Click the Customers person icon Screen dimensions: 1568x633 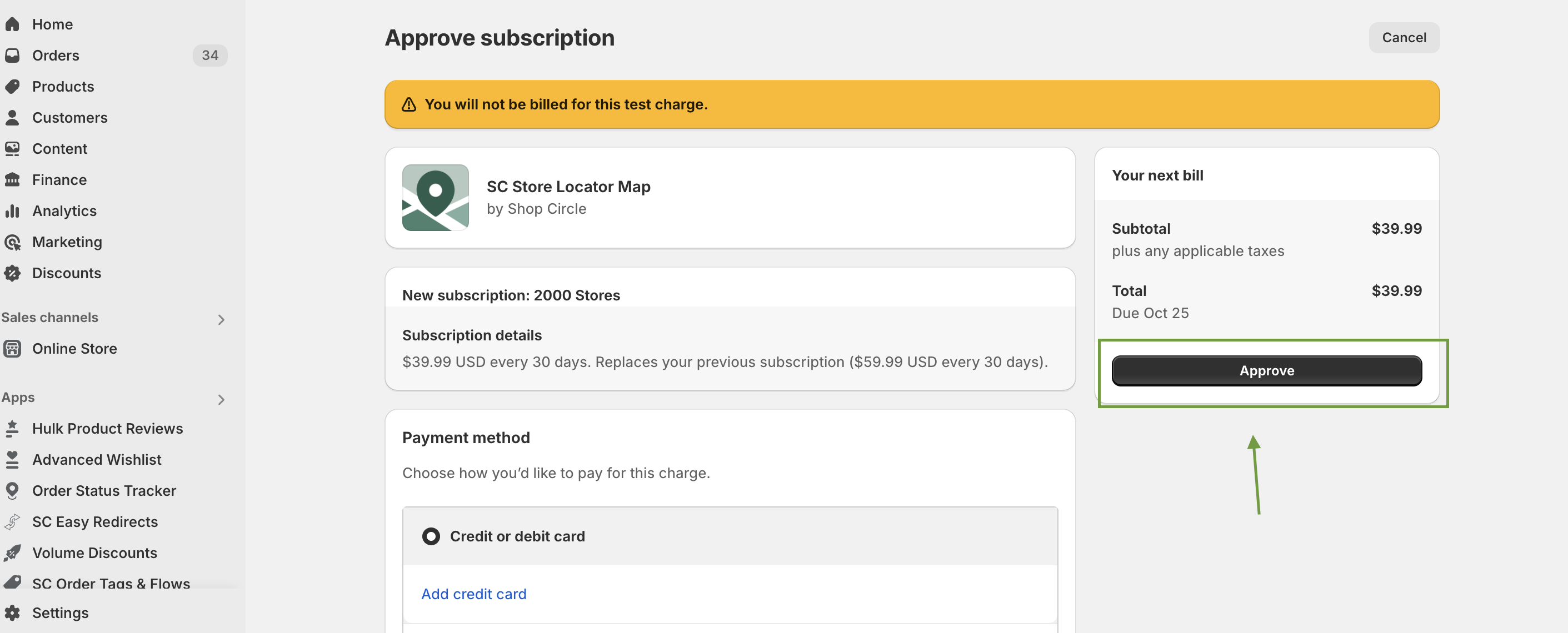click(x=12, y=117)
